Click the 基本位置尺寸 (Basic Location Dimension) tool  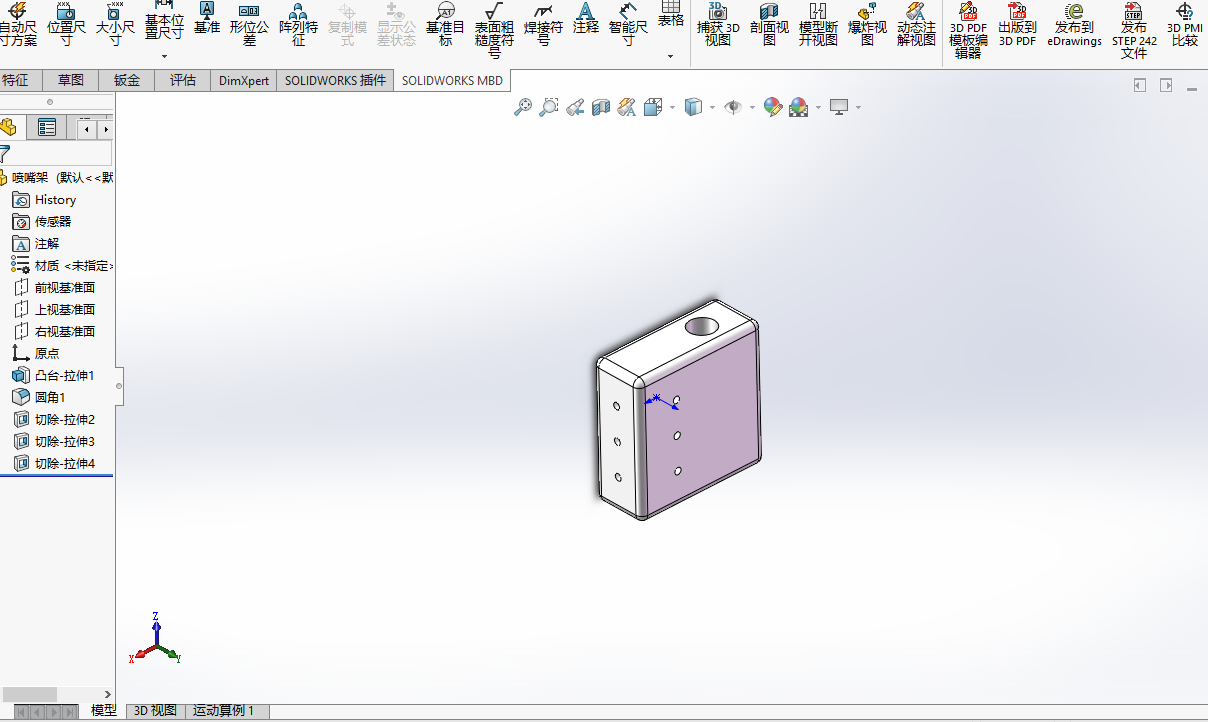click(x=164, y=20)
